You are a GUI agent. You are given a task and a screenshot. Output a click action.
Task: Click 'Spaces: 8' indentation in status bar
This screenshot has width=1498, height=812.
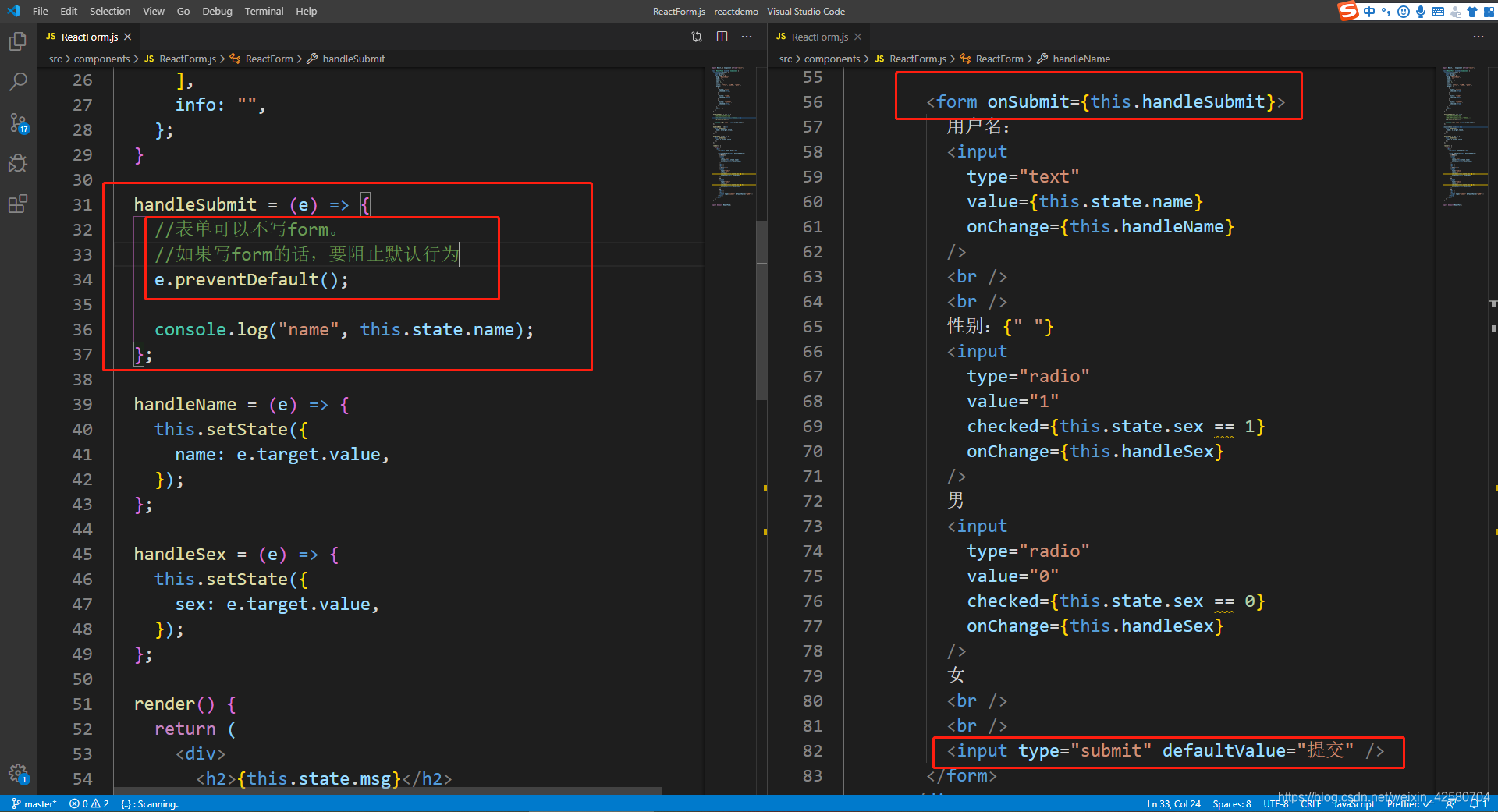click(x=1232, y=803)
